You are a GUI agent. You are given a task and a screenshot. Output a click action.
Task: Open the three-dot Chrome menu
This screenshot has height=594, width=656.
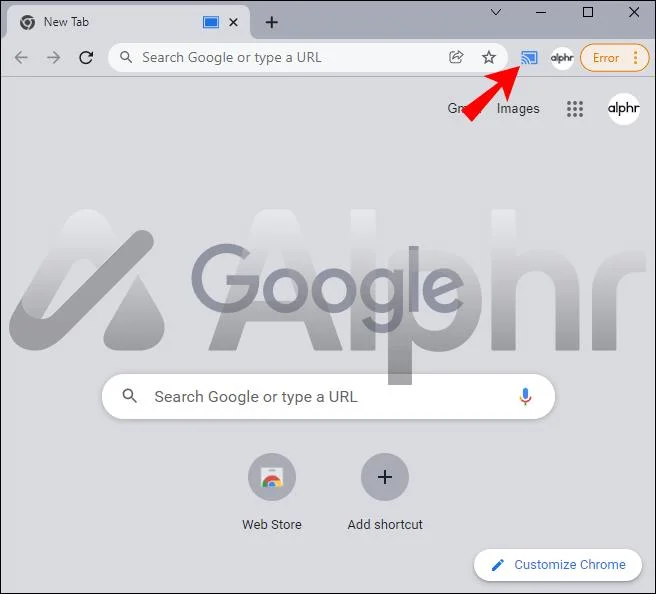[x=636, y=58]
